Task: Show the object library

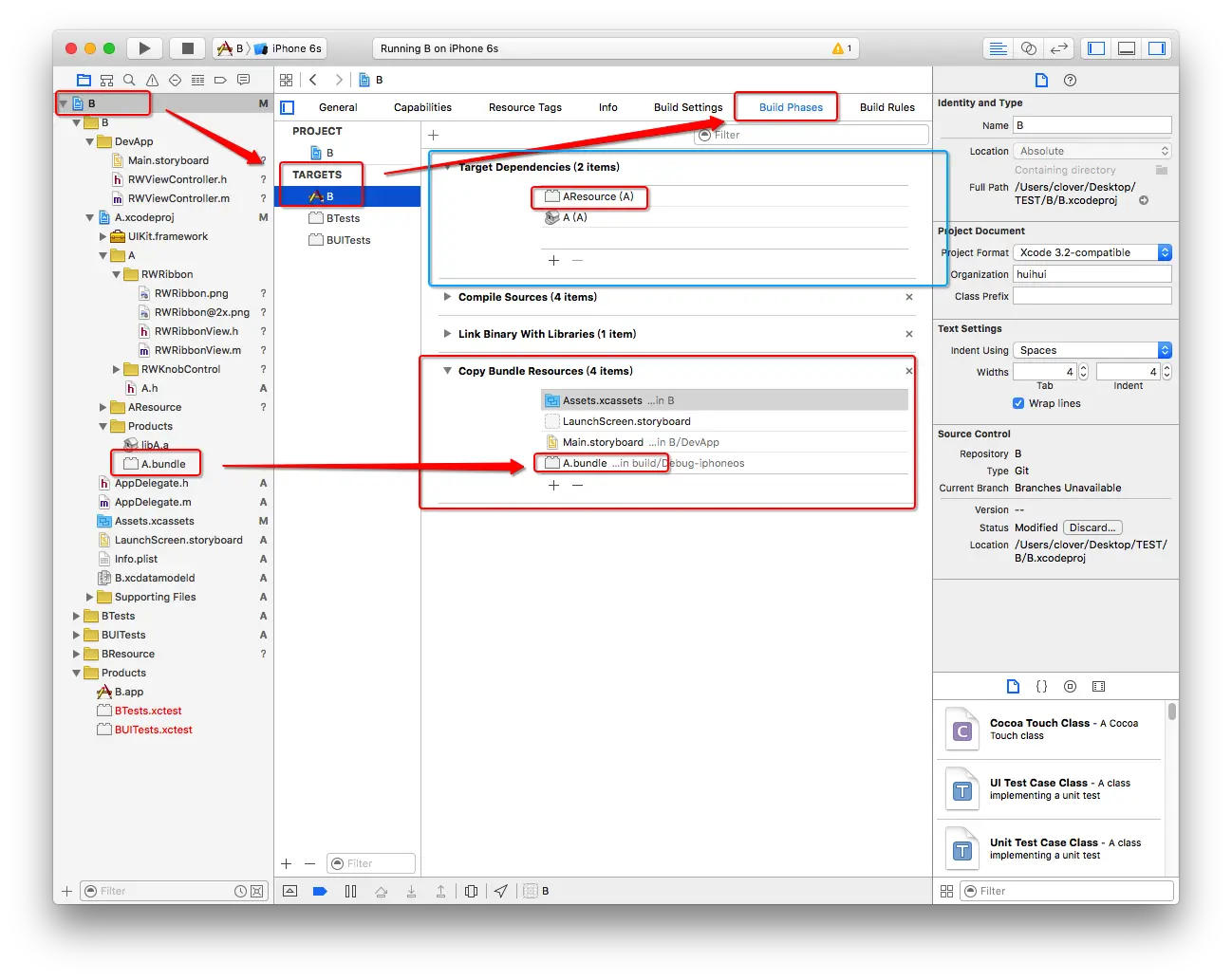Action: (1070, 686)
